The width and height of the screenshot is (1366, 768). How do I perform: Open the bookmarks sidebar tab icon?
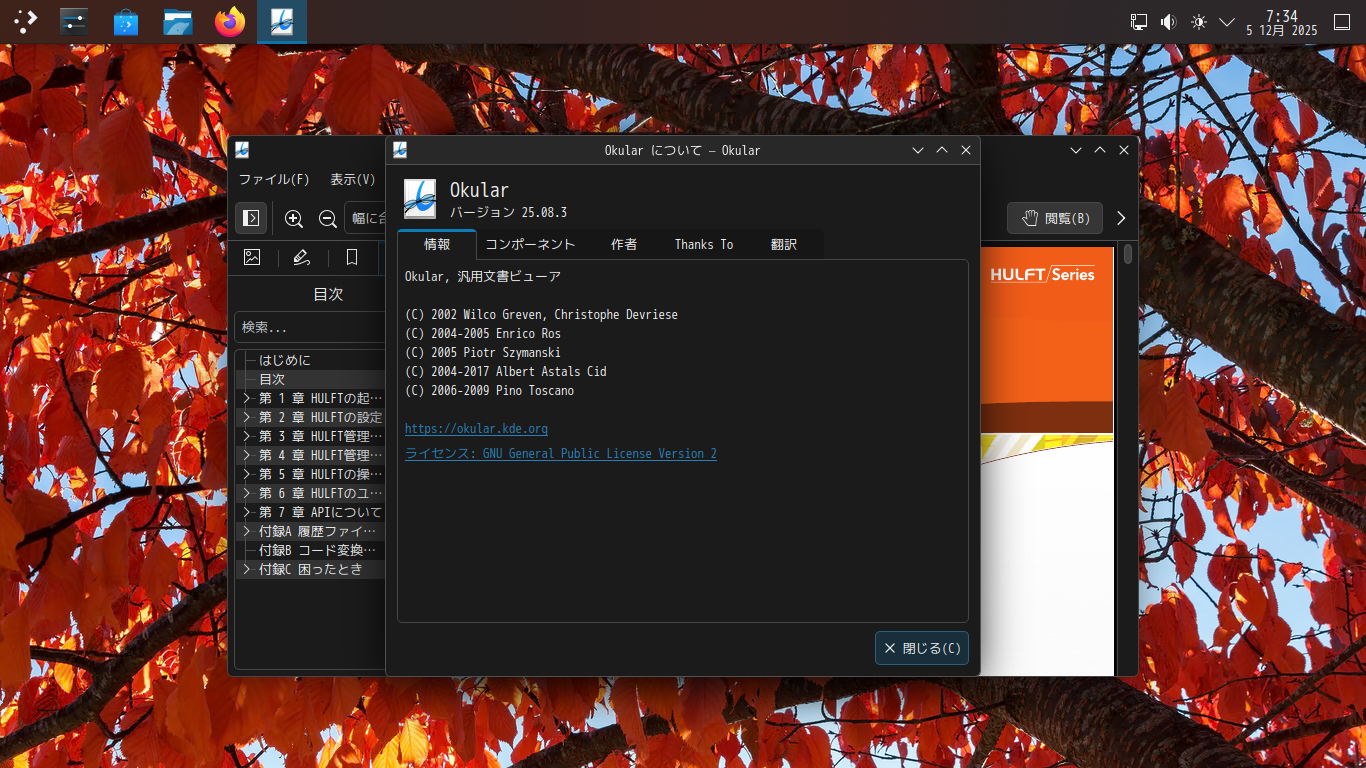tap(352, 258)
